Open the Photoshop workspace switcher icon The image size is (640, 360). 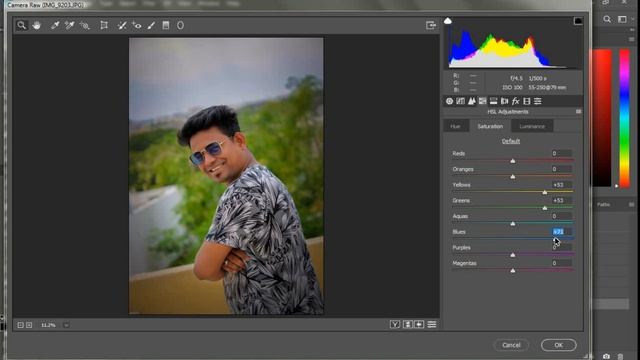coord(622,19)
